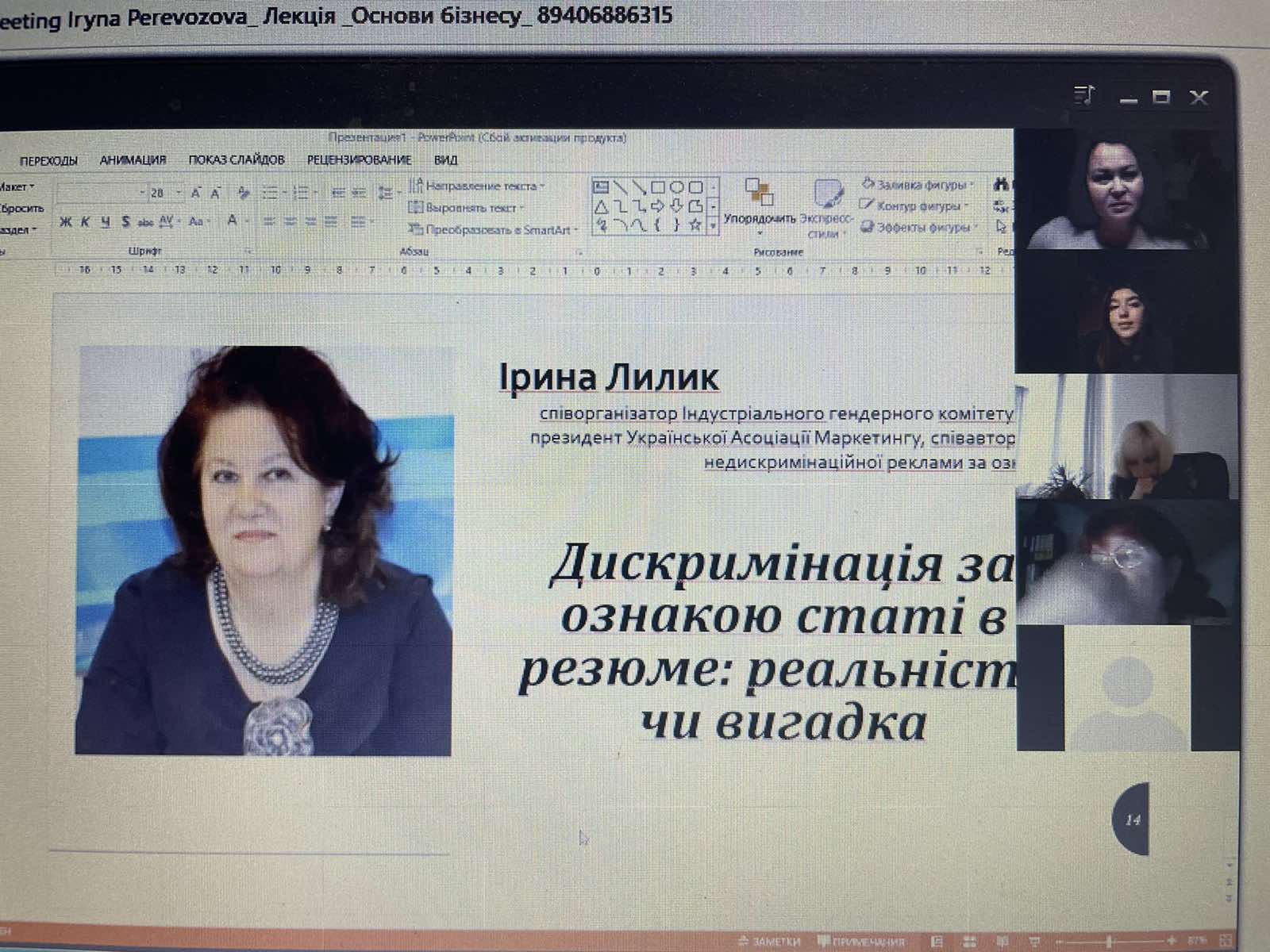Click the ПРИМЕЧАНИЯ status bar button
The width and height of the screenshot is (1270, 952).
[861, 942]
